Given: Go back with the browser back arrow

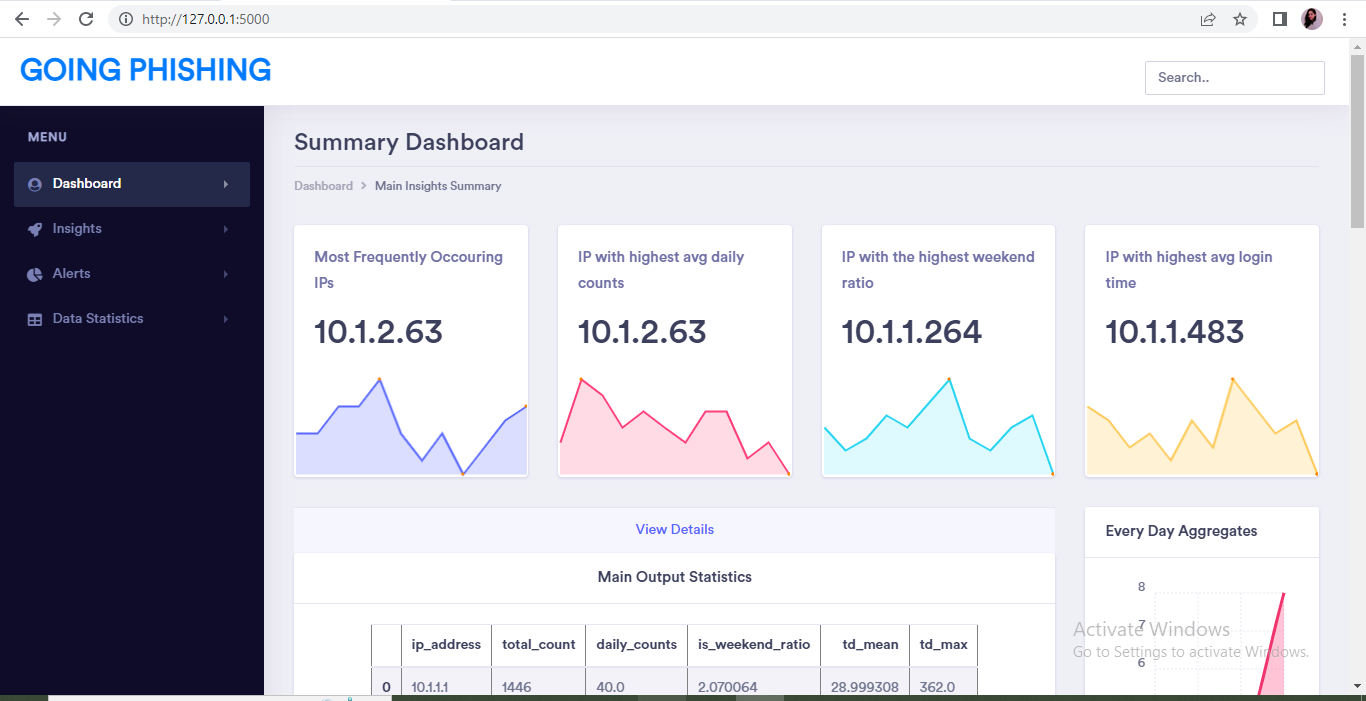Looking at the screenshot, I should [x=22, y=19].
